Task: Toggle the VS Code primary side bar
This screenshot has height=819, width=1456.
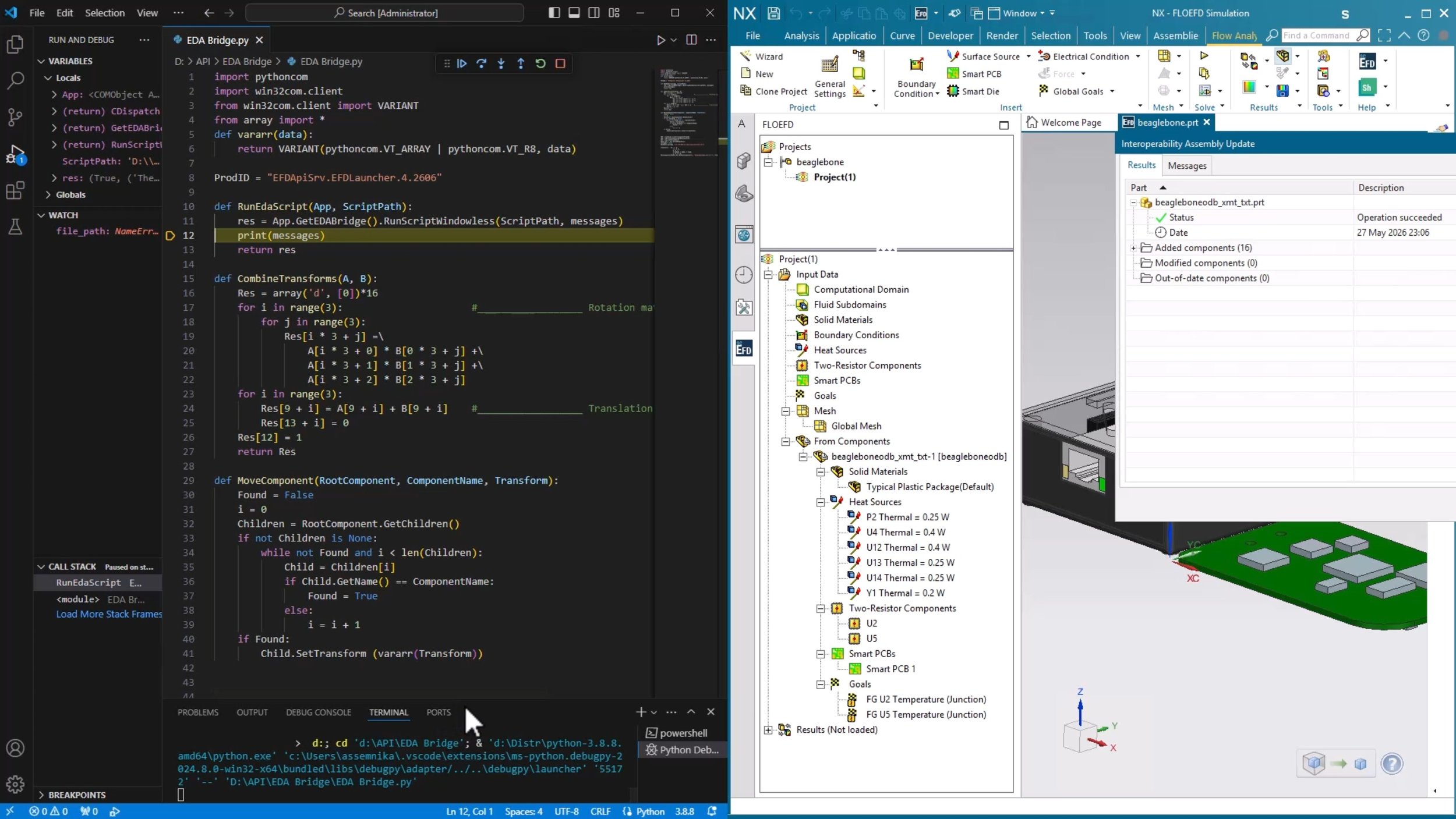Action: pyautogui.click(x=554, y=13)
